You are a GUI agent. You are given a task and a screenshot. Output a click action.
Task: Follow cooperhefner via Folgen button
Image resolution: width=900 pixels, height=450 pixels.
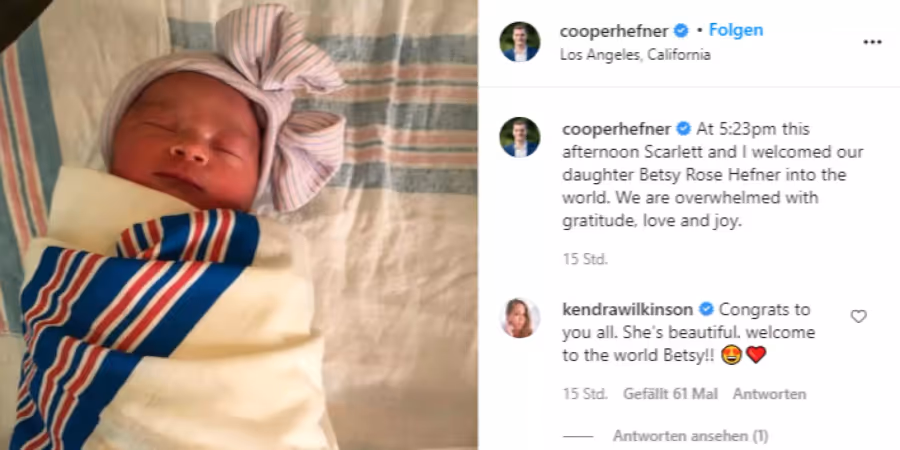tap(736, 30)
